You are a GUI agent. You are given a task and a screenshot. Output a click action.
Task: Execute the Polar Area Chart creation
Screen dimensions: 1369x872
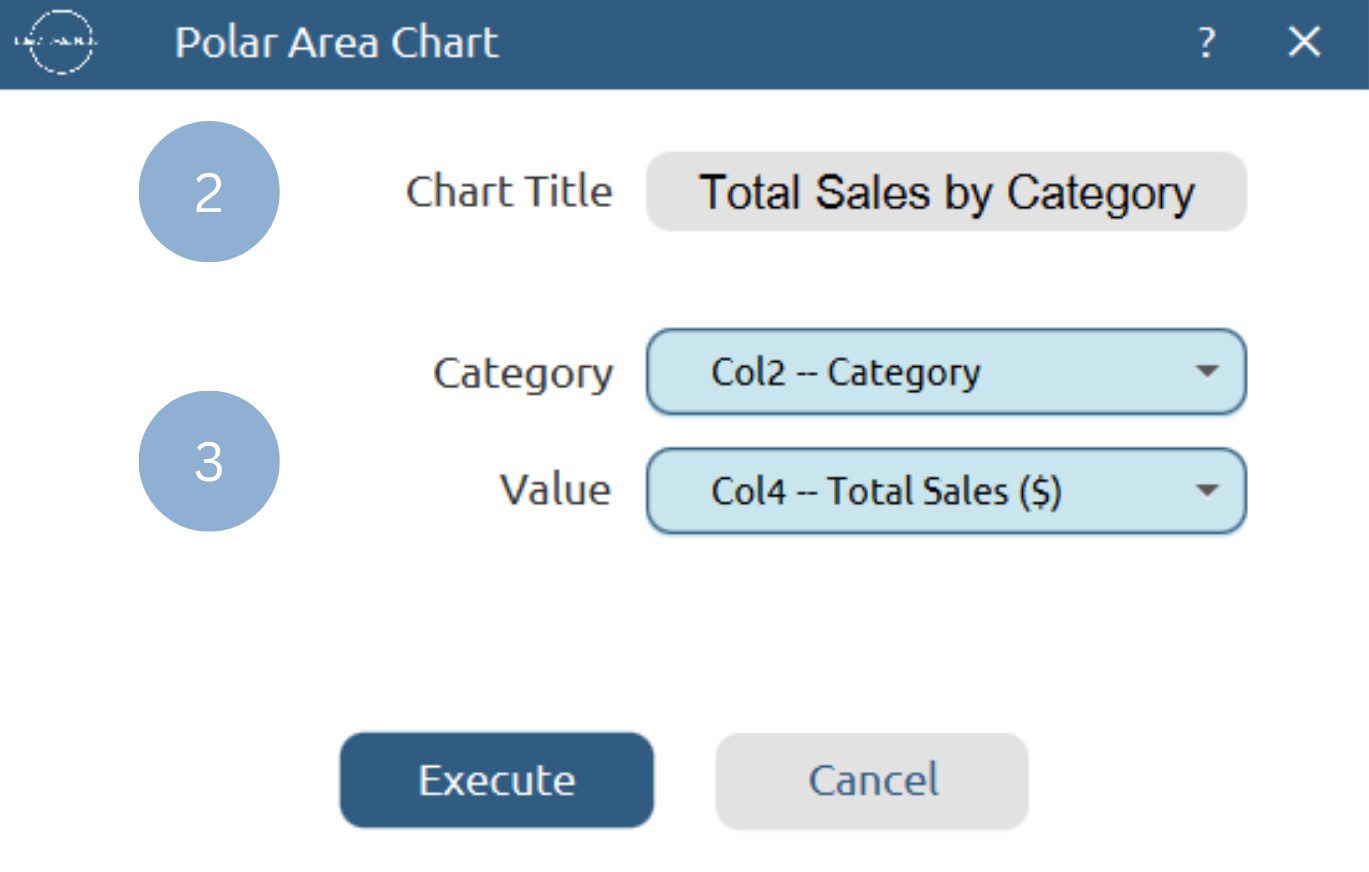click(x=497, y=780)
